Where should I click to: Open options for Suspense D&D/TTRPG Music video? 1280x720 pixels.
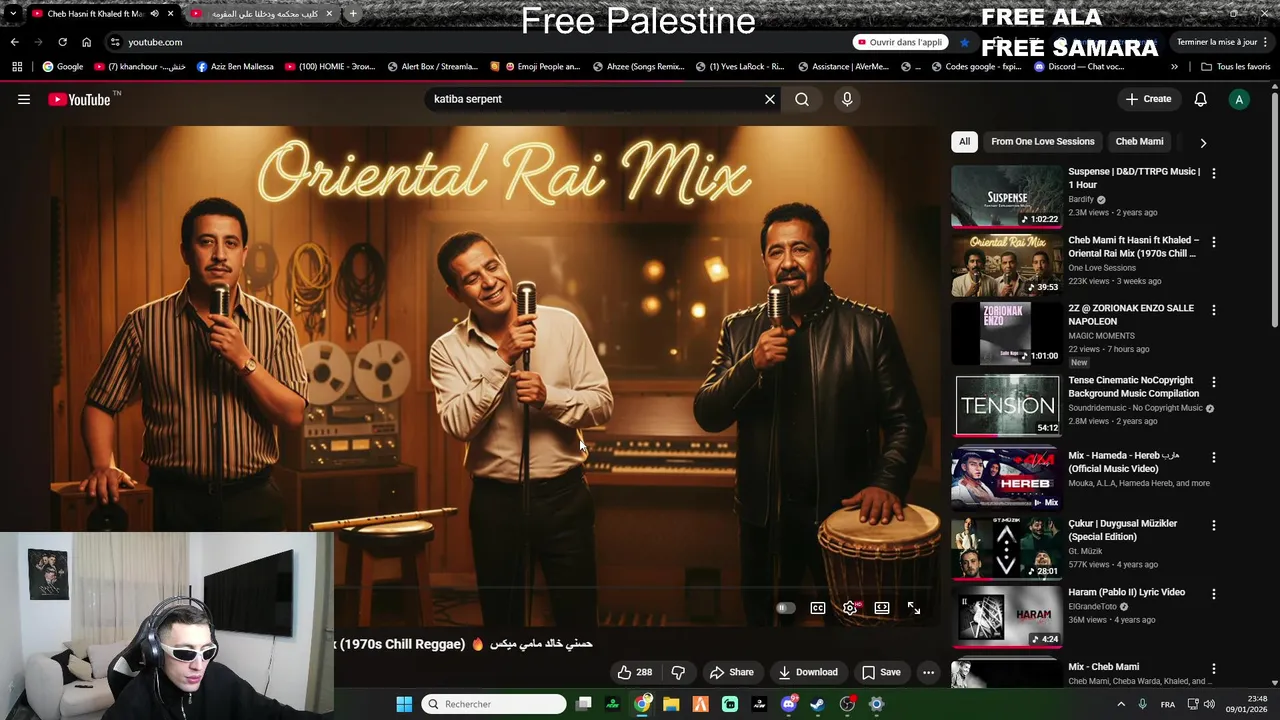pos(1214,173)
